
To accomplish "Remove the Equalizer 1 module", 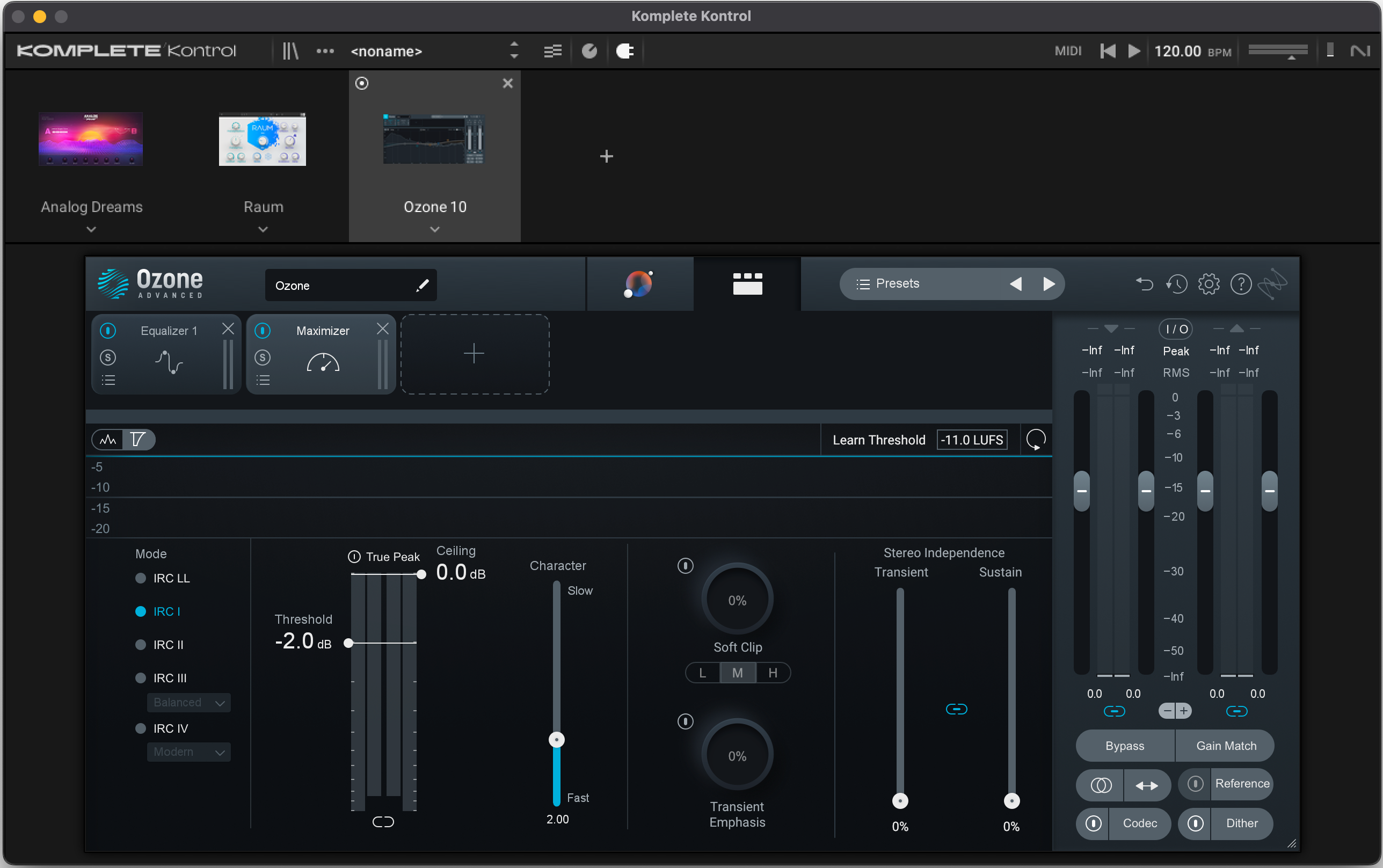I will [228, 329].
